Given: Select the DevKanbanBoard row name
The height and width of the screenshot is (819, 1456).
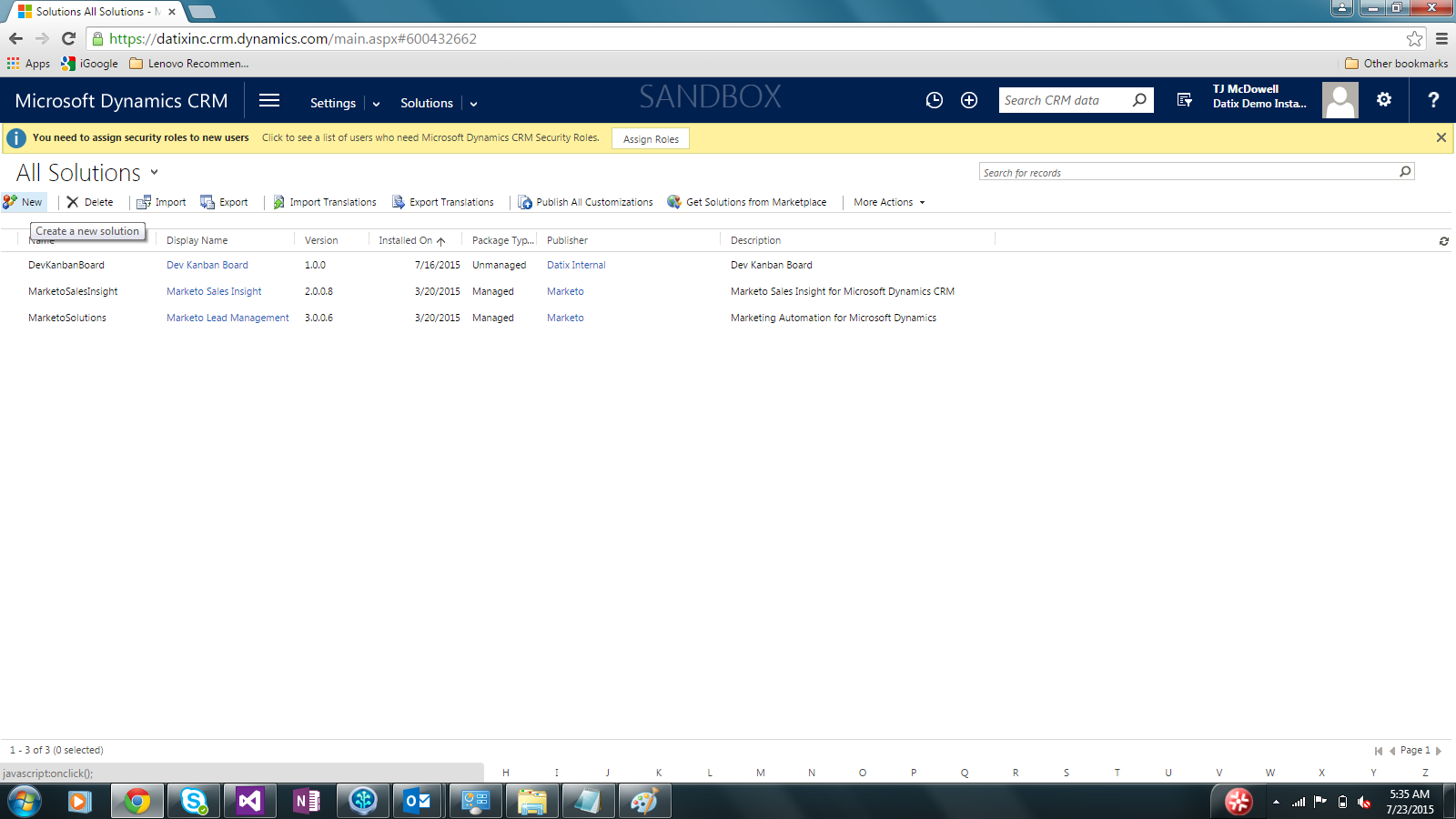Looking at the screenshot, I should click(66, 265).
